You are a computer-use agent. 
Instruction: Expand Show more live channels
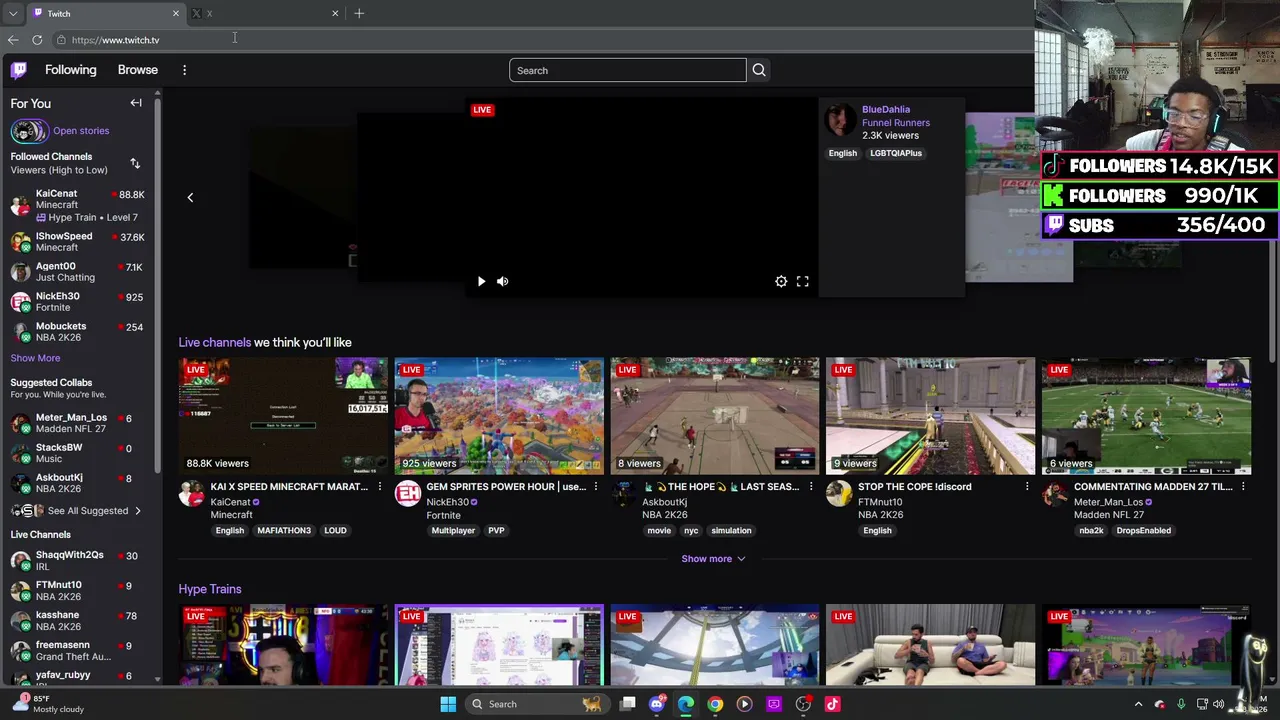714,559
